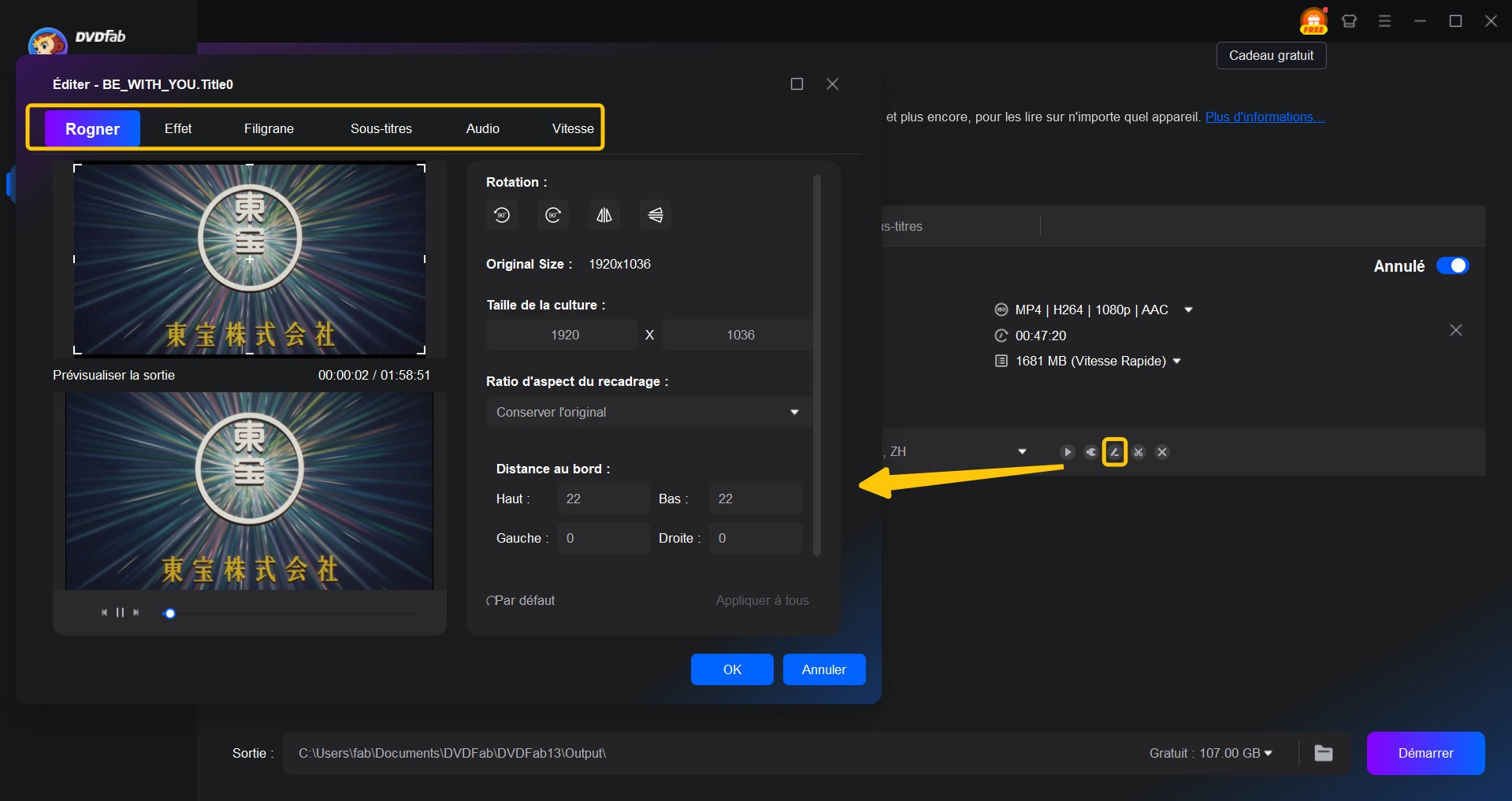
Task: Close the Éditer dialog
Action: click(x=832, y=84)
